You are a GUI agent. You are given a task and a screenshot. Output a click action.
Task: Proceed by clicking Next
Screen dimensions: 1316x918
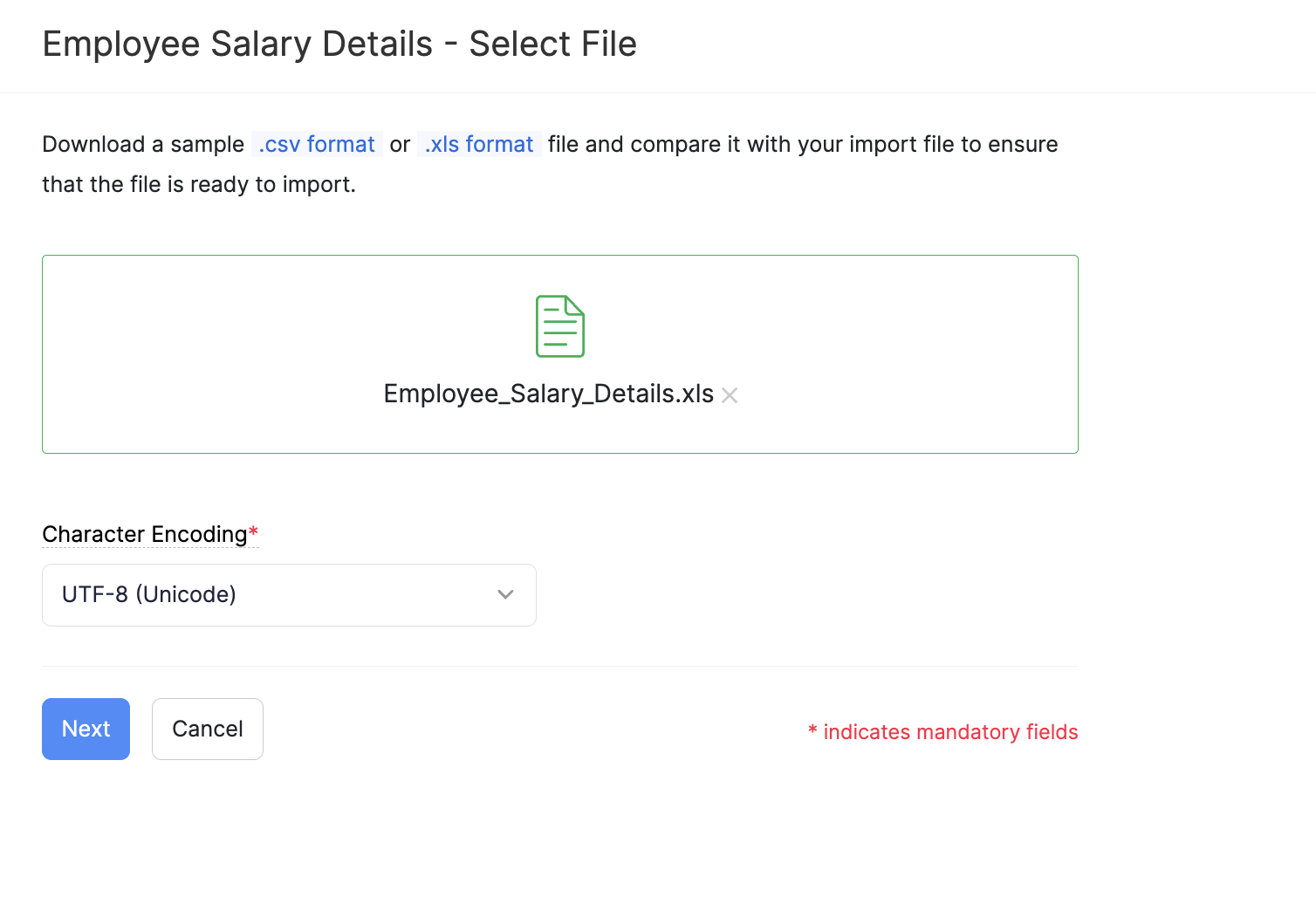pyautogui.click(x=86, y=729)
